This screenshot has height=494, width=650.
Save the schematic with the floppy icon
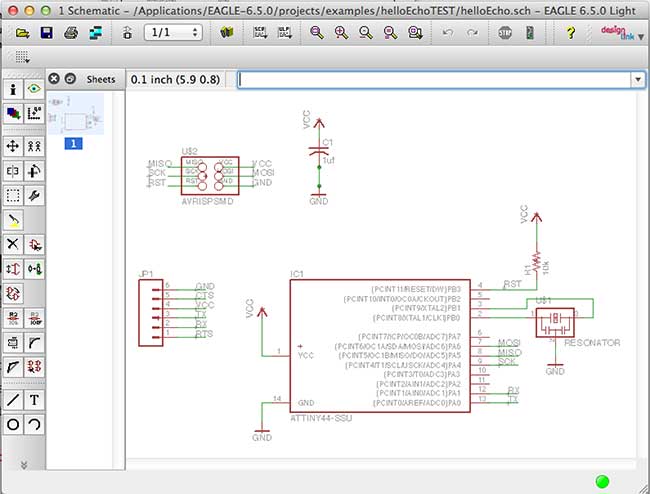(x=47, y=33)
